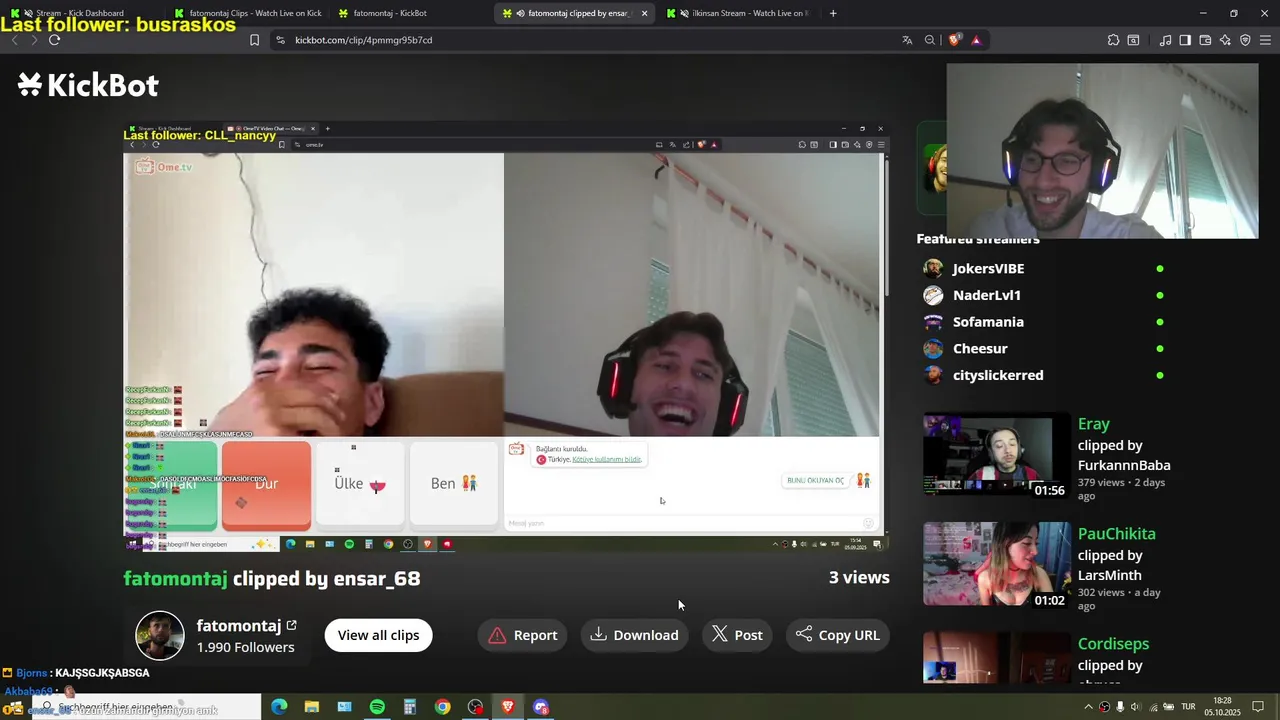Open the translate page icon
This screenshot has height=720, width=1280.
[x=907, y=40]
